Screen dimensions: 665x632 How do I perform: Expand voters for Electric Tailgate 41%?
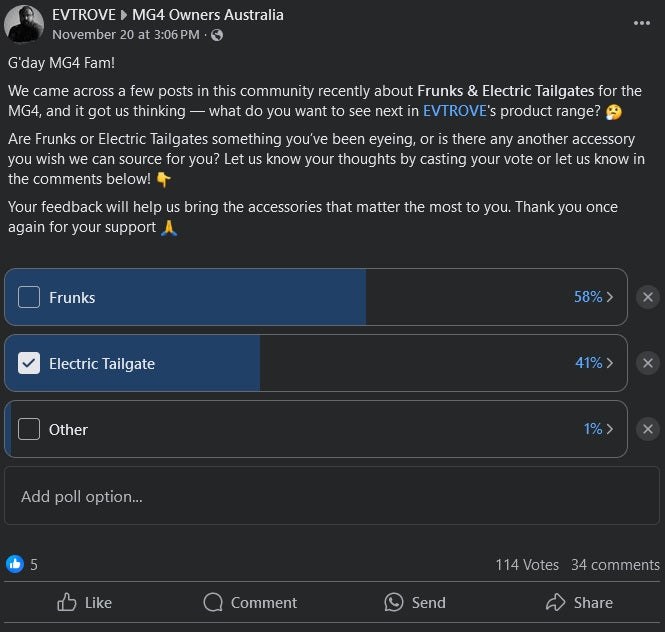(x=594, y=363)
